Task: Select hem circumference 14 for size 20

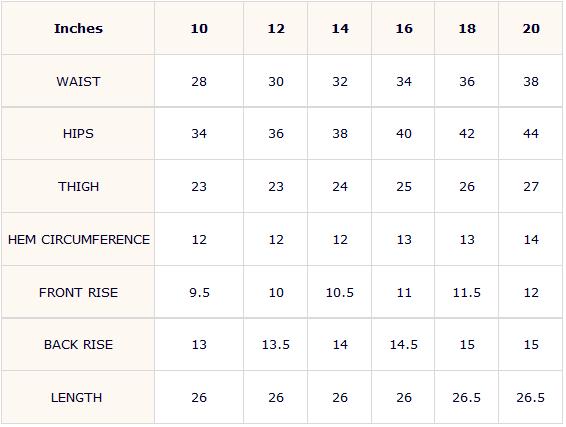Action: click(531, 240)
